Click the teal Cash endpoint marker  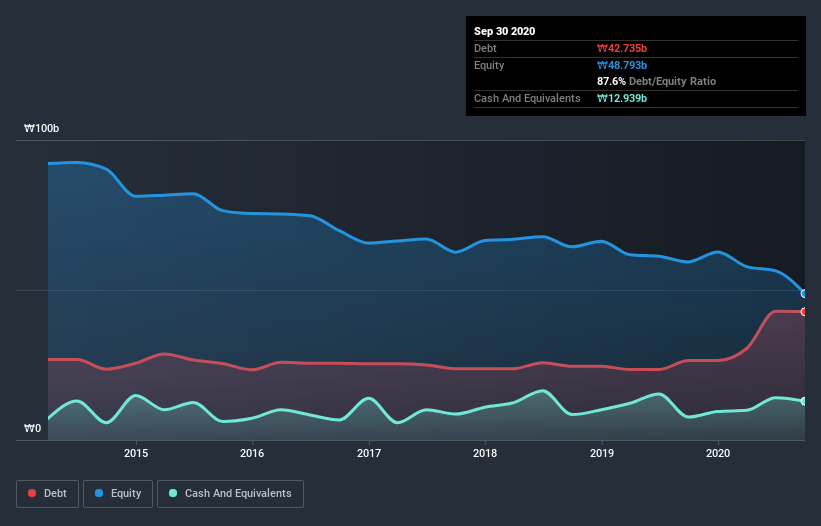(x=804, y=401)
